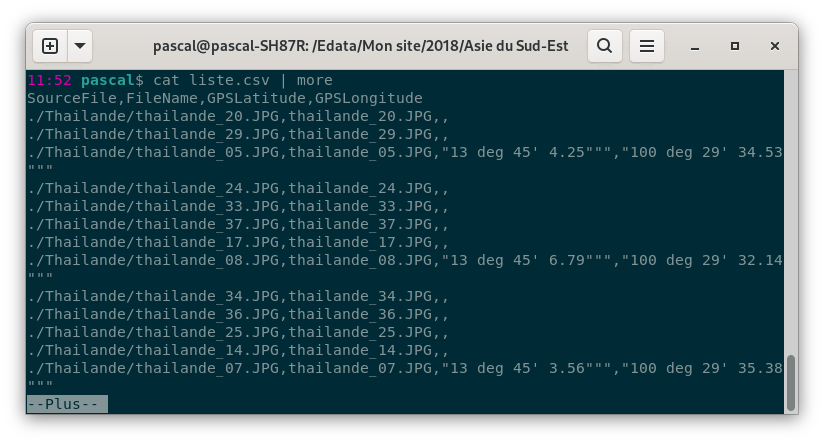The height and width of the screenshot is (443, 824).
Task: Maximize the terminal window
Action: tap(735, 46)
